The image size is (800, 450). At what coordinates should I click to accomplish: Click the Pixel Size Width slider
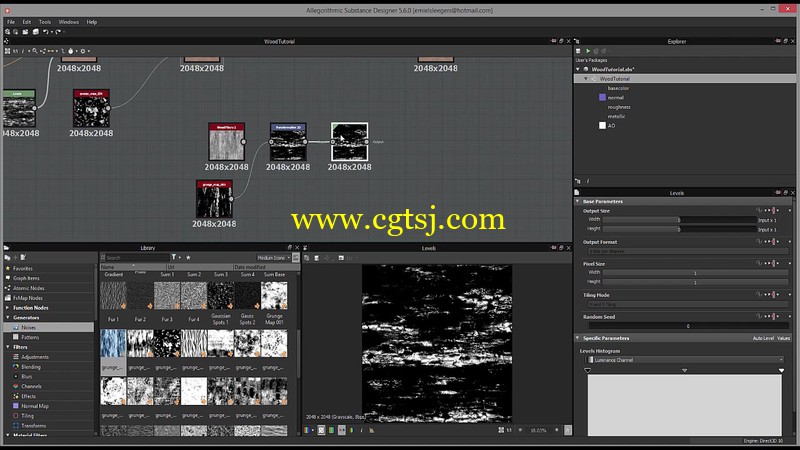pyautogui.click(x=695, y=273)
